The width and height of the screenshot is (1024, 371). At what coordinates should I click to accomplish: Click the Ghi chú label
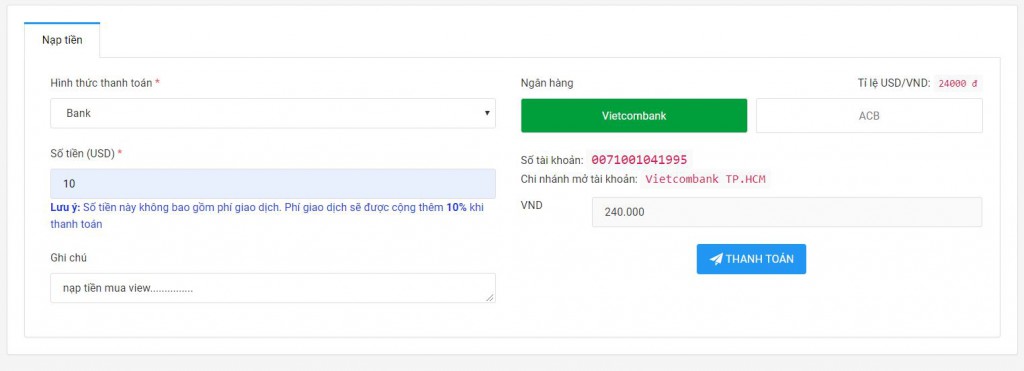pos(69,258)
